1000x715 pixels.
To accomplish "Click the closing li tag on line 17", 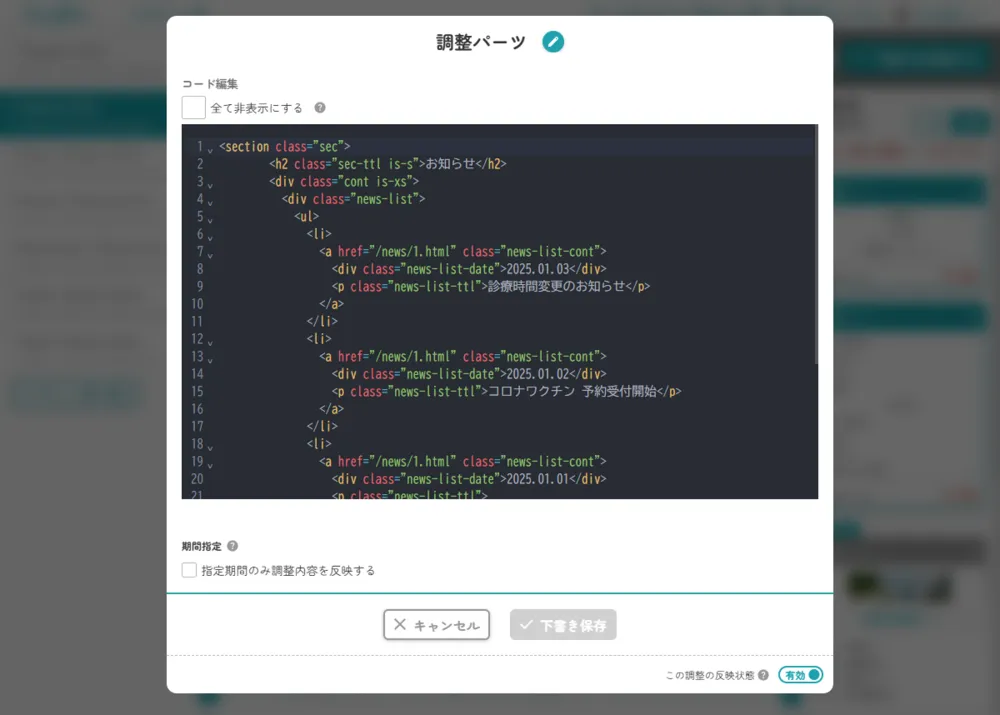I will (x=322, y=426).
